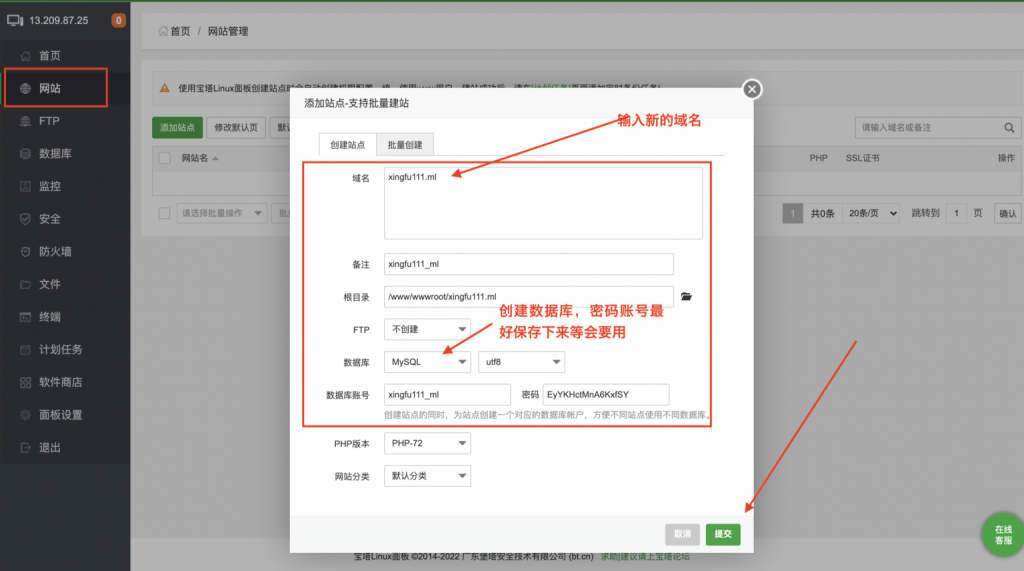The height and width of the screenshot is (571, 1024).
Task: Click the gear icon beside 面板设置
Action: coord(25,415)
